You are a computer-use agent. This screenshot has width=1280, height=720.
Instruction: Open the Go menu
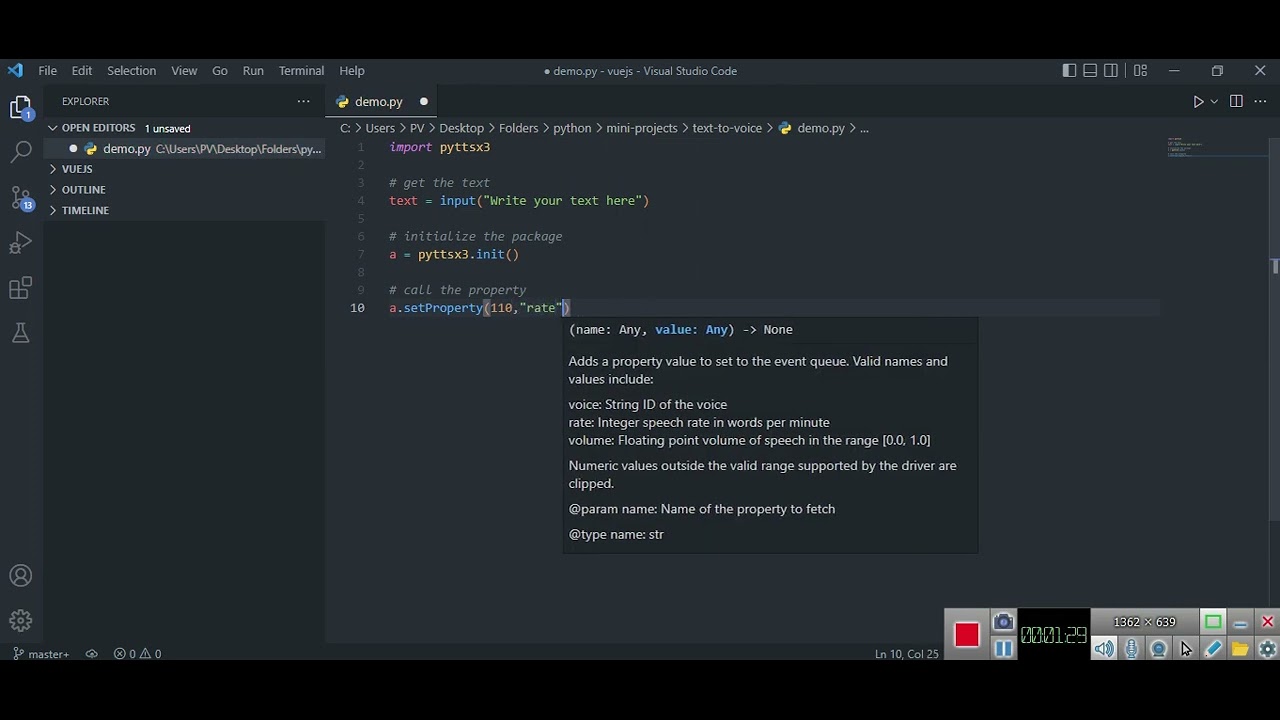220,71
